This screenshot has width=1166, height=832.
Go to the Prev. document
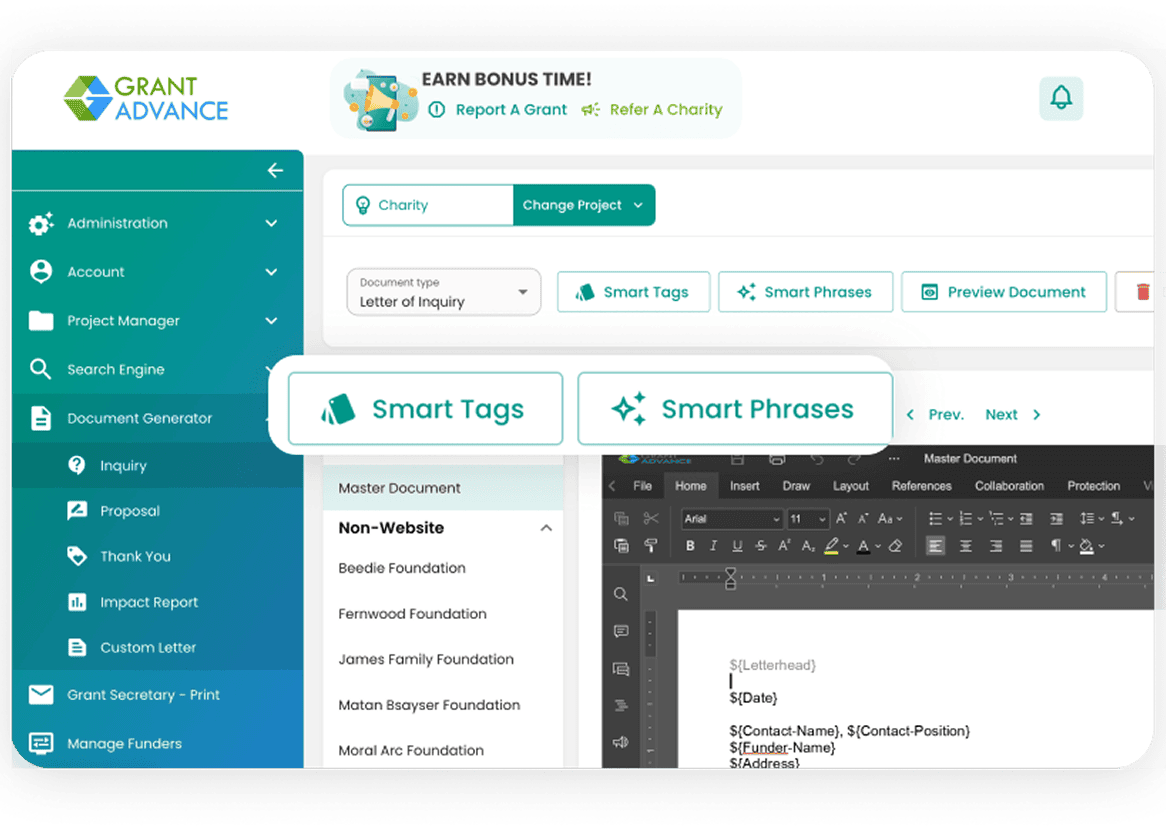935,415
